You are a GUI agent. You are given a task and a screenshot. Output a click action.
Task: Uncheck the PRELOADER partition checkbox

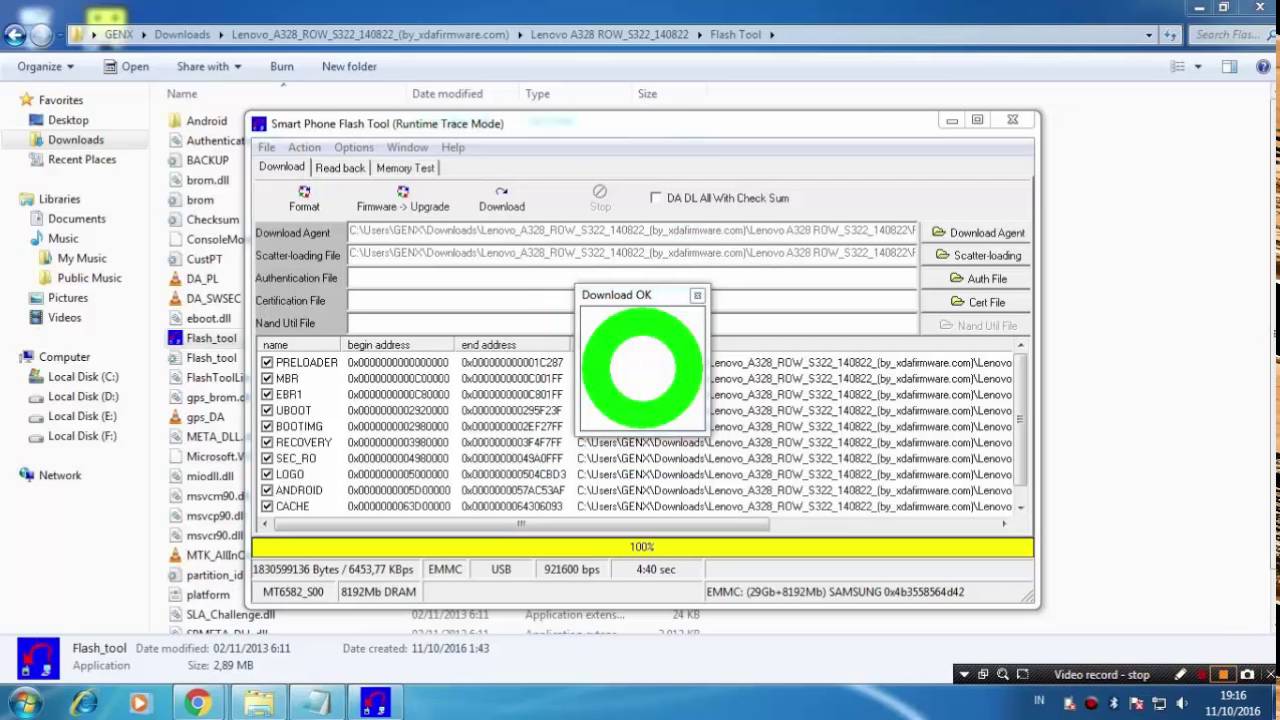267,362
